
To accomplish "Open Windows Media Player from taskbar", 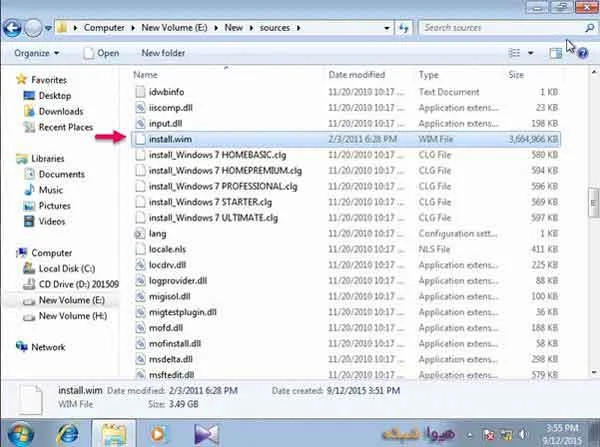I will 158,434.
